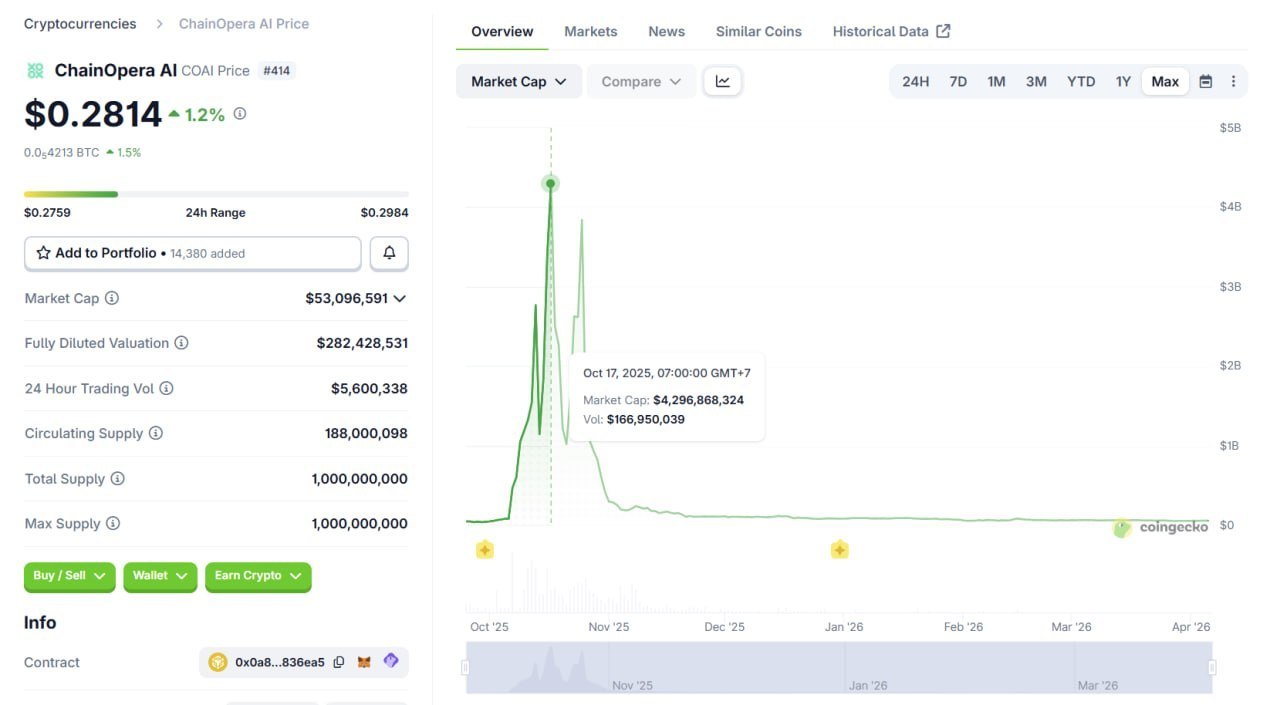Screen dimensions: 1280x705
Task: Click the info icon beside the price
Action: tap(238, 114)
